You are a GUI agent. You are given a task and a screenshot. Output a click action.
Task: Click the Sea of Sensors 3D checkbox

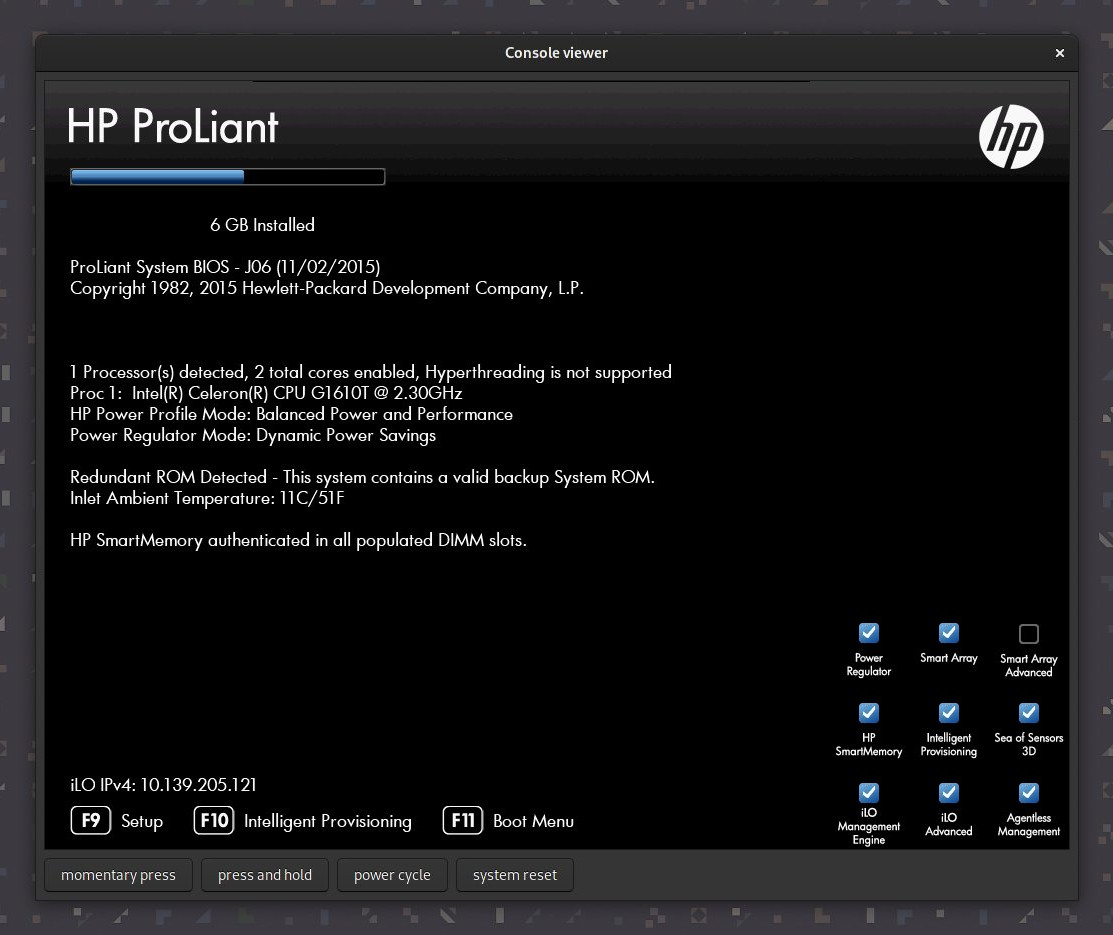[1029, 712]
